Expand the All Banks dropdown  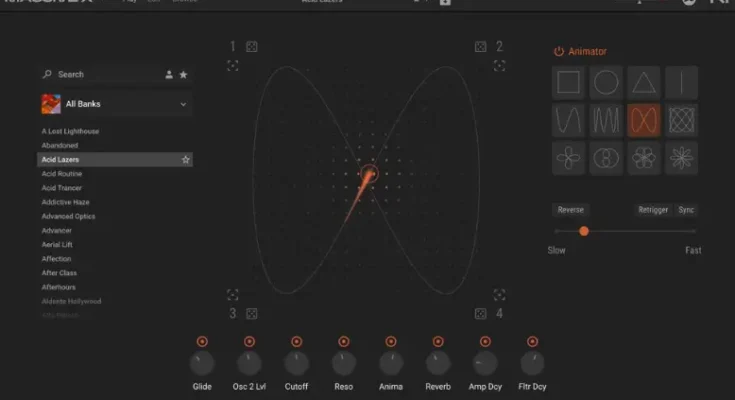tap(183, 104)
